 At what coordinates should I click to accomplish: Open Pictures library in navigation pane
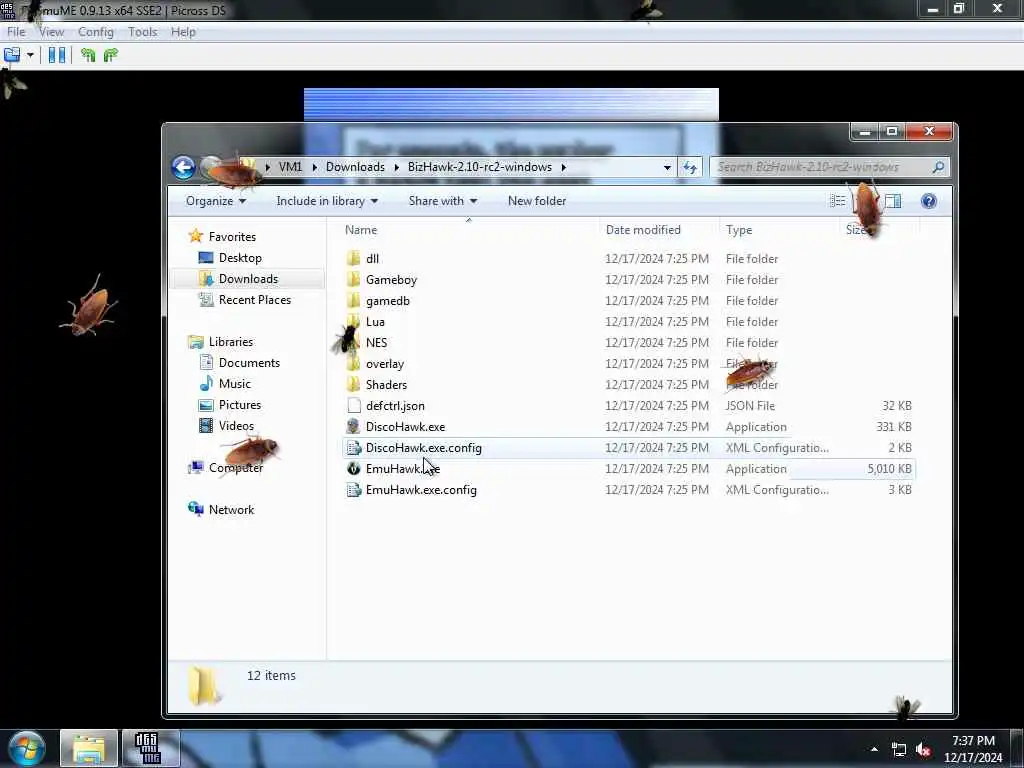(x=230, y=404)
